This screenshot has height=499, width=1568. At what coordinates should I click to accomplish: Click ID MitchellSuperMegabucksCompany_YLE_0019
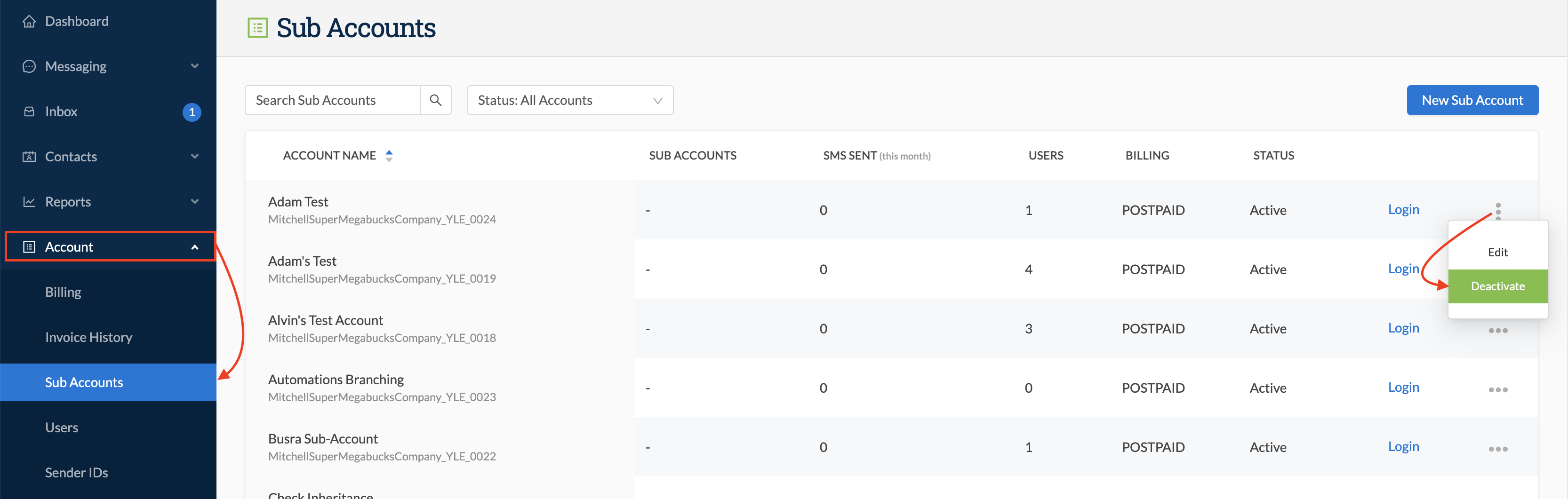pos(382,279)
